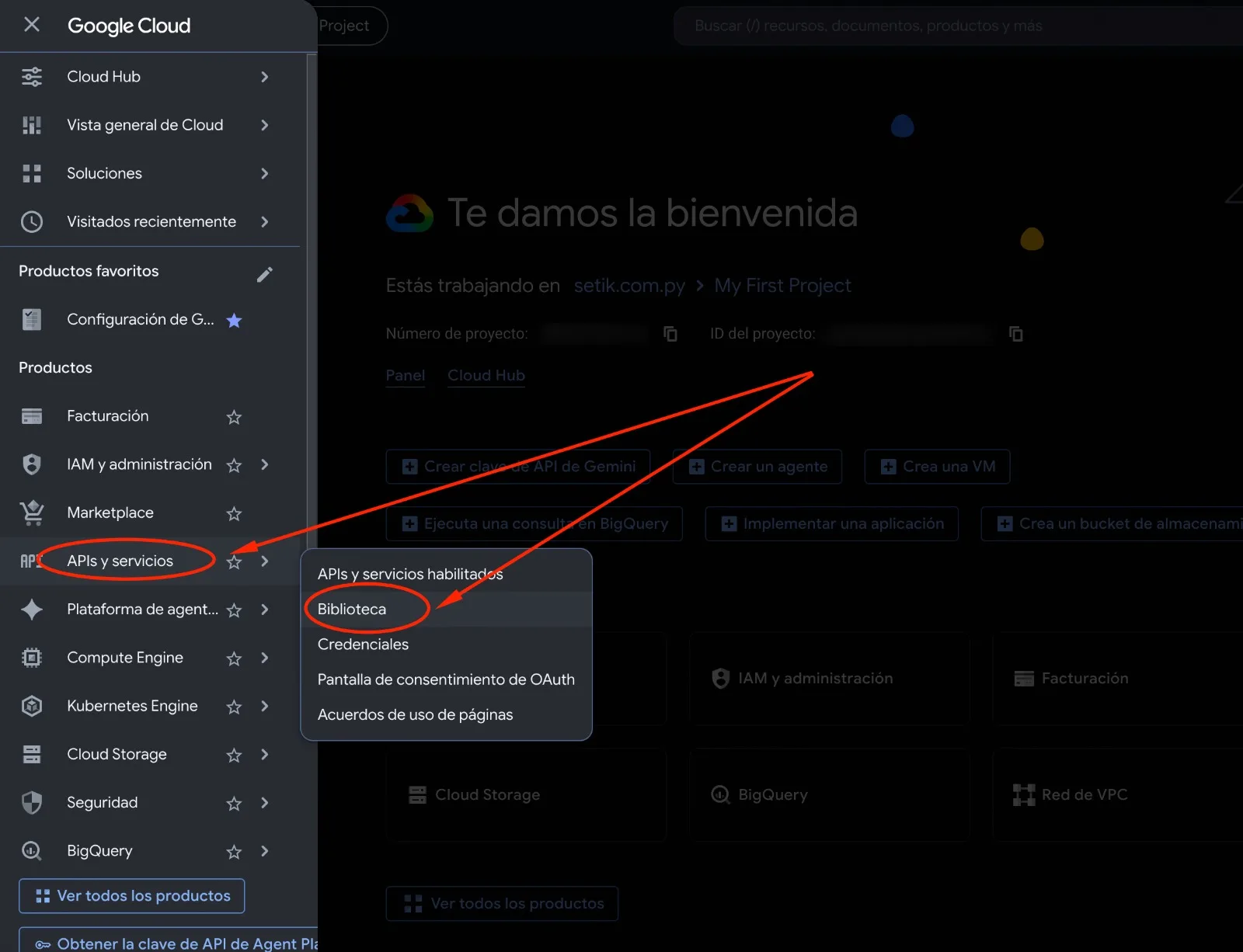1243x952 pixels.
Task: Click the API icon beside APIs y servicios
Action: click(30, 561)
